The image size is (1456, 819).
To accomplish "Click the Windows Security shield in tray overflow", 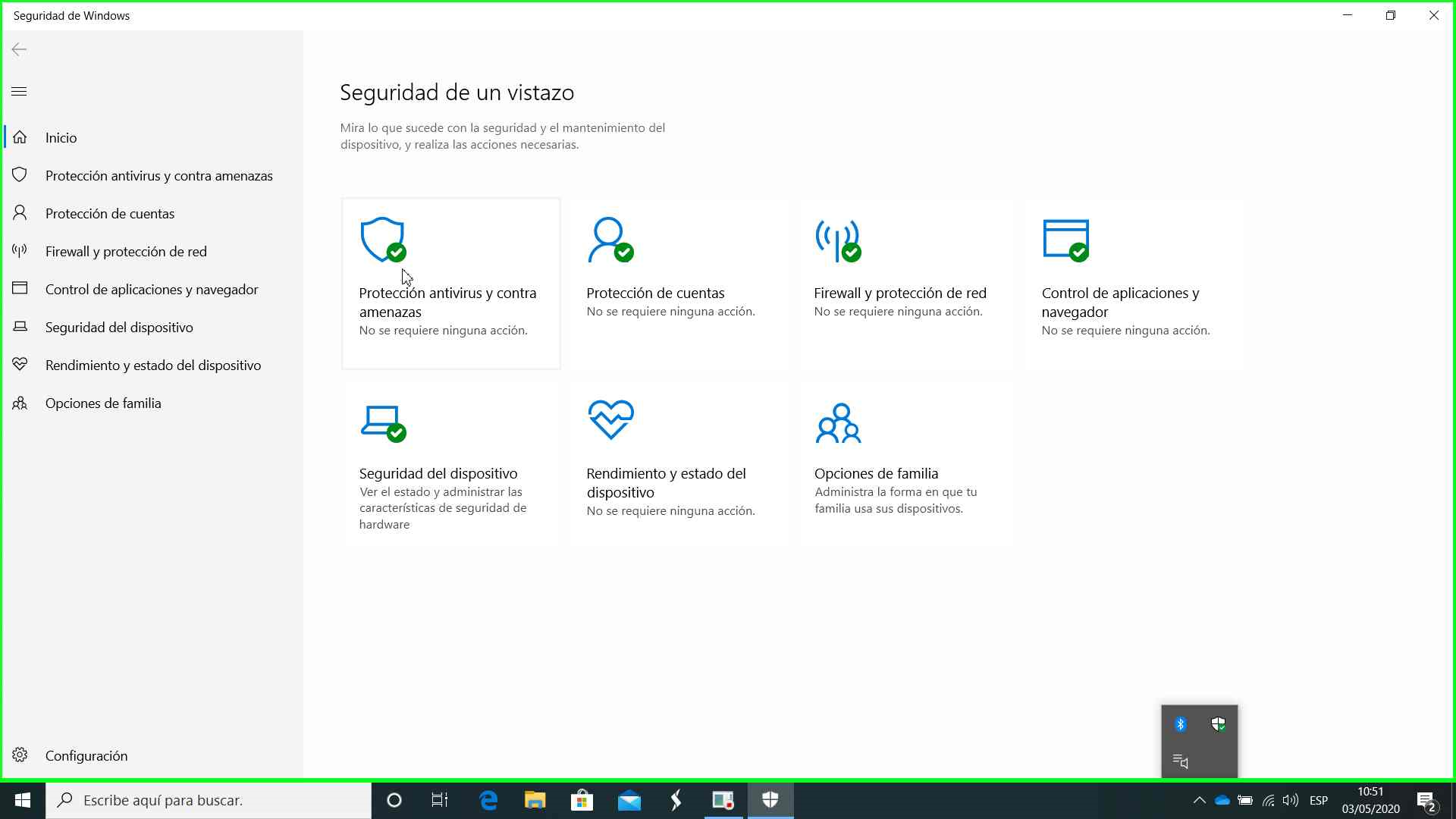I will click(1219, 724).
